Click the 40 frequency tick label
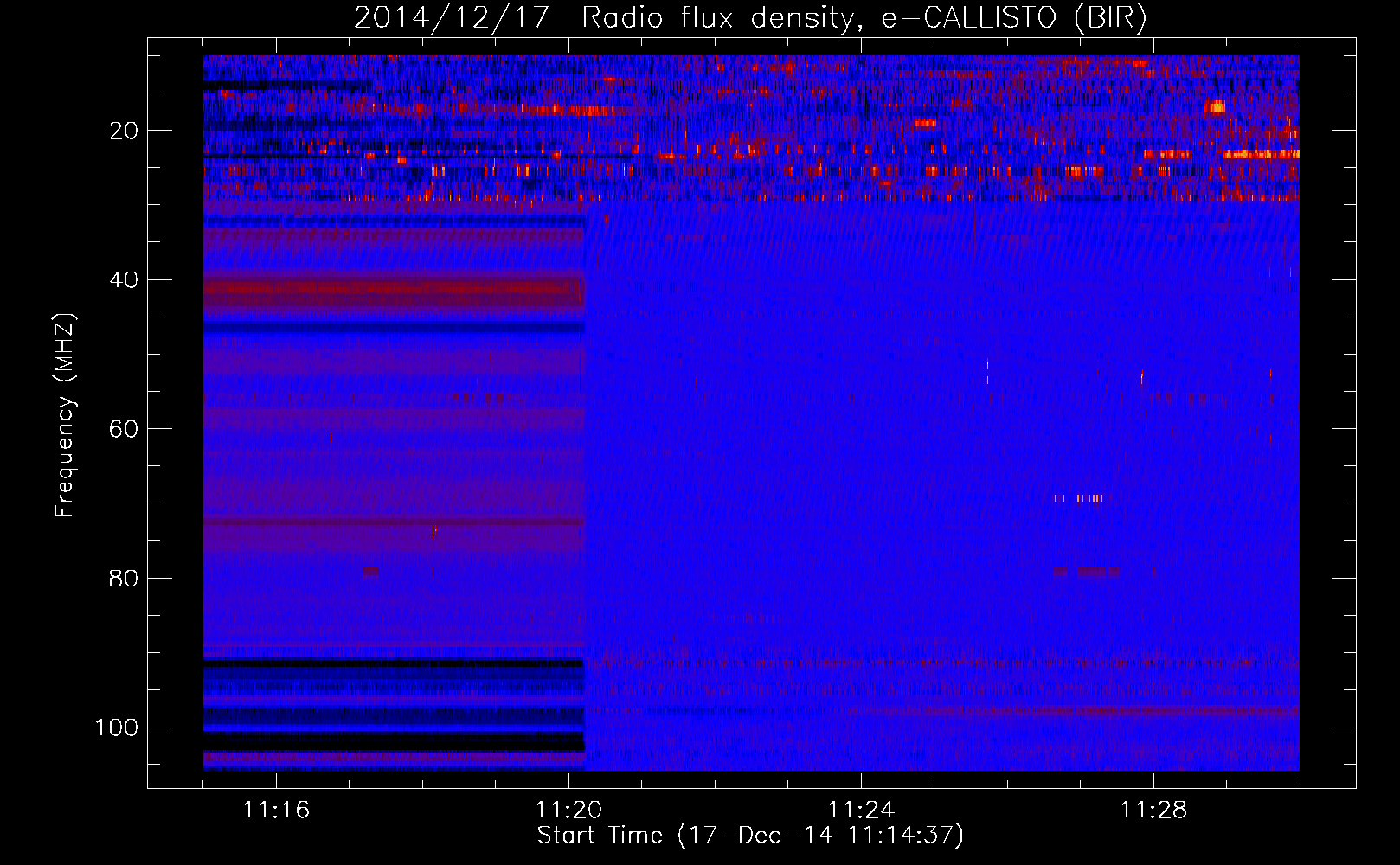This screenshot has height=865, width=1400. [x=124, y=280]
